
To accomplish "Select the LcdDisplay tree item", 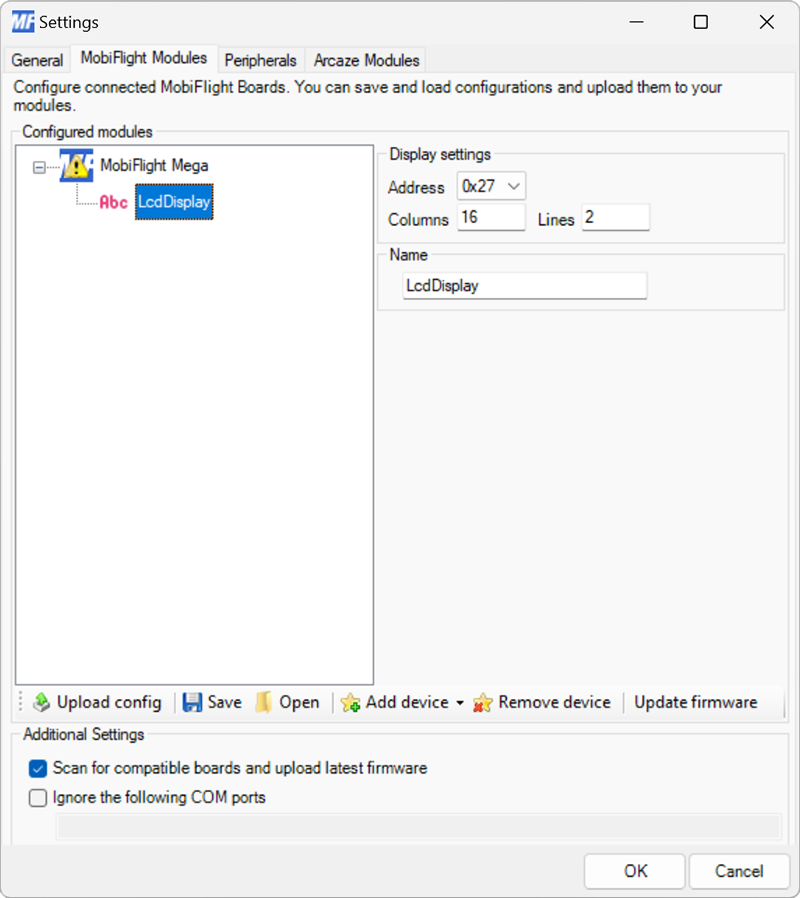I will pyautogui.click(x=173, y=201).
